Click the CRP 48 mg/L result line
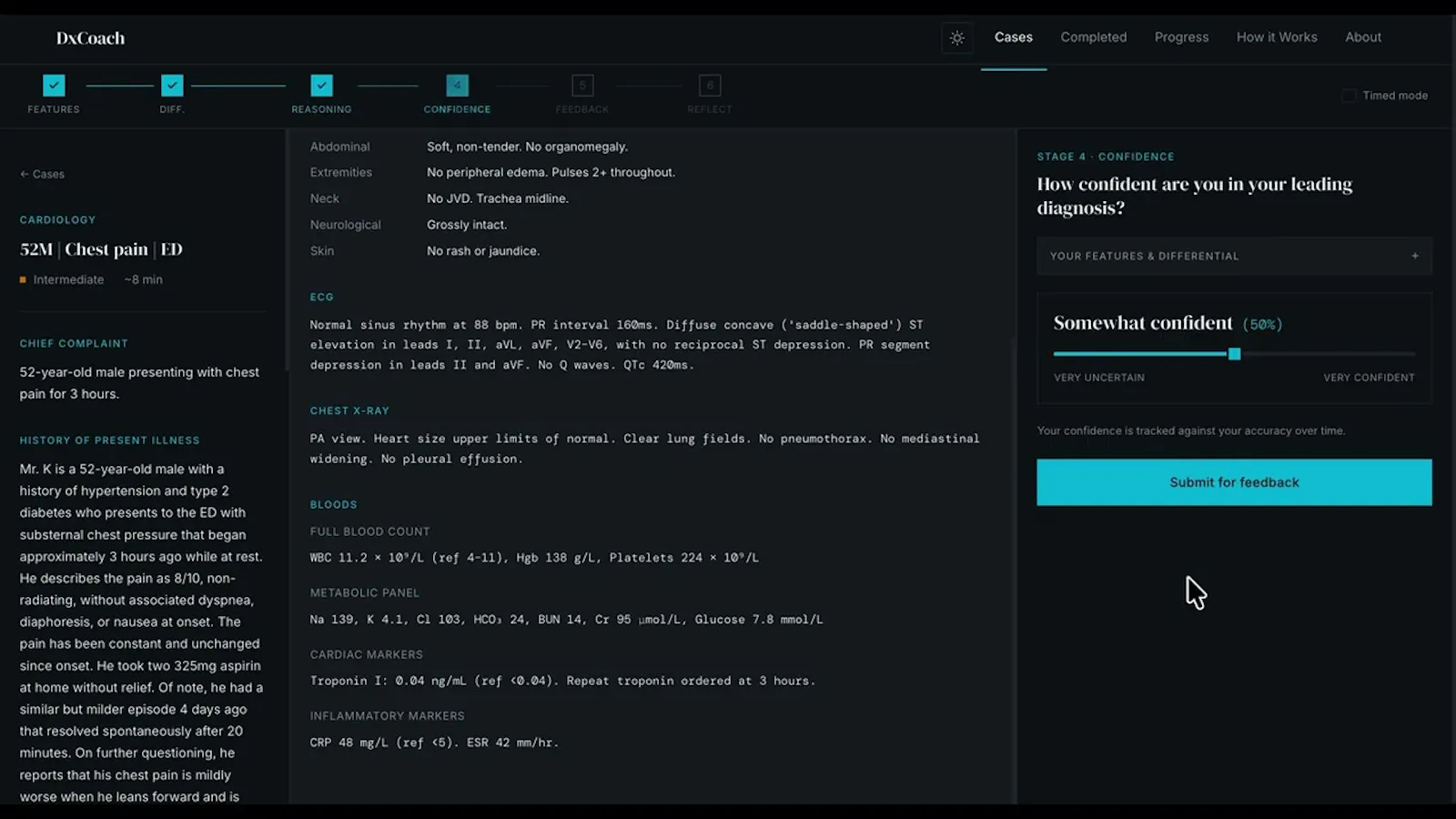The width and height of the screenshot is (1456, 819). click(x=434, y=743)
